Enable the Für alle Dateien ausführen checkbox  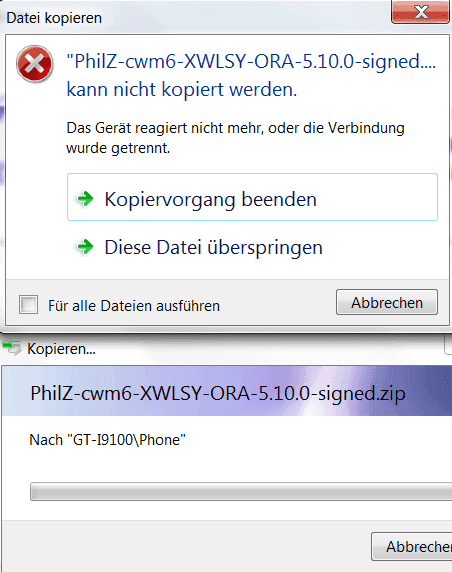(x=28, y=305)
